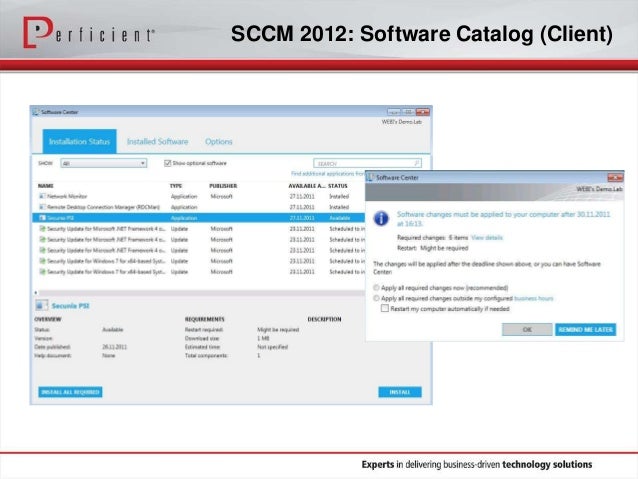
Task: Minimize the main Software Center window
Action: (x=394, y=112)
